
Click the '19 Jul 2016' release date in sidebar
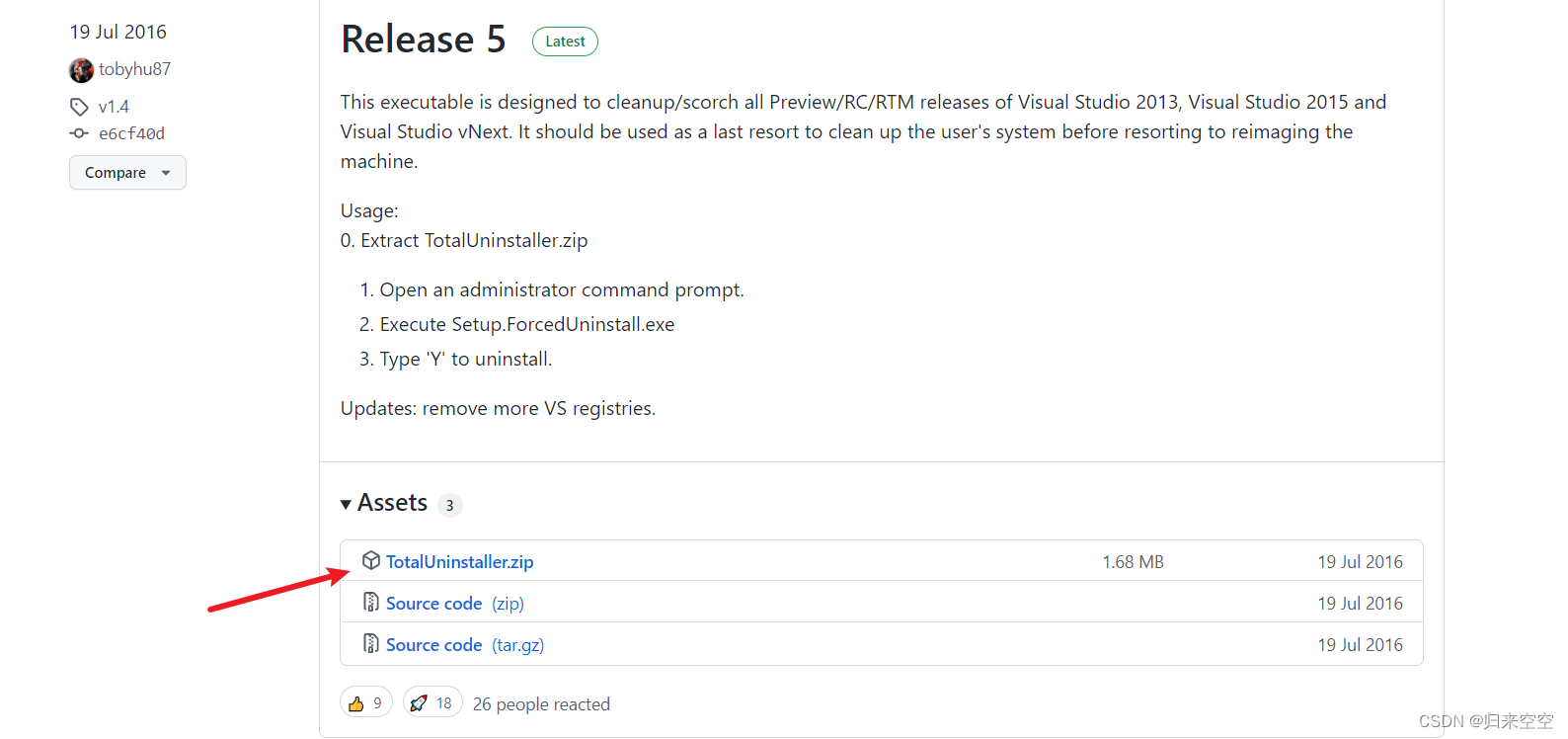(x=118, y=32)
